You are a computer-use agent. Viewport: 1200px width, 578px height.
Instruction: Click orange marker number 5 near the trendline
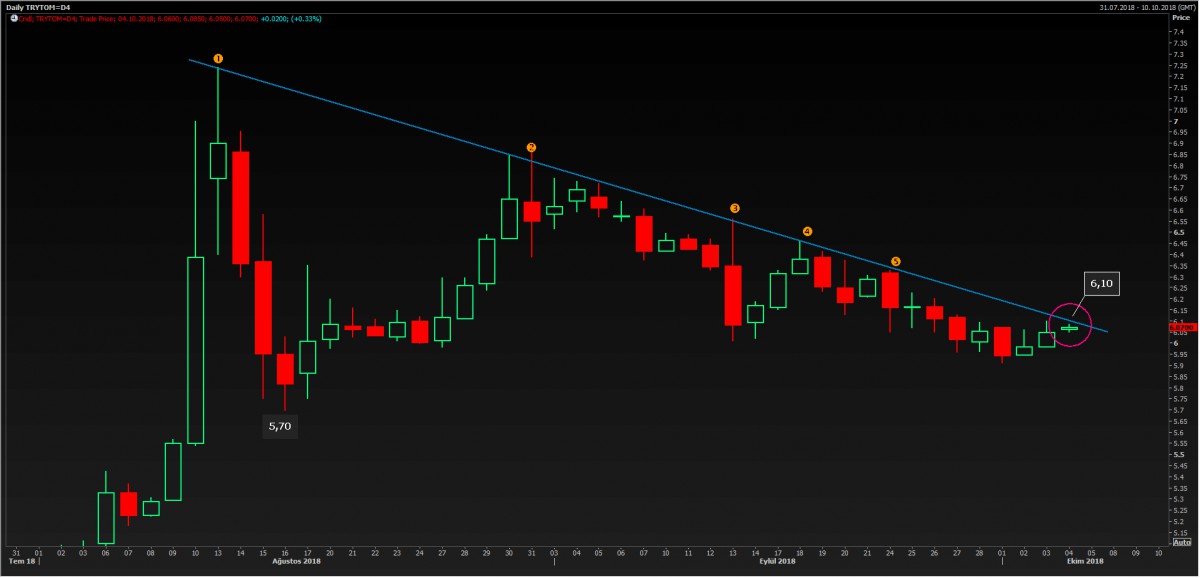895,261
